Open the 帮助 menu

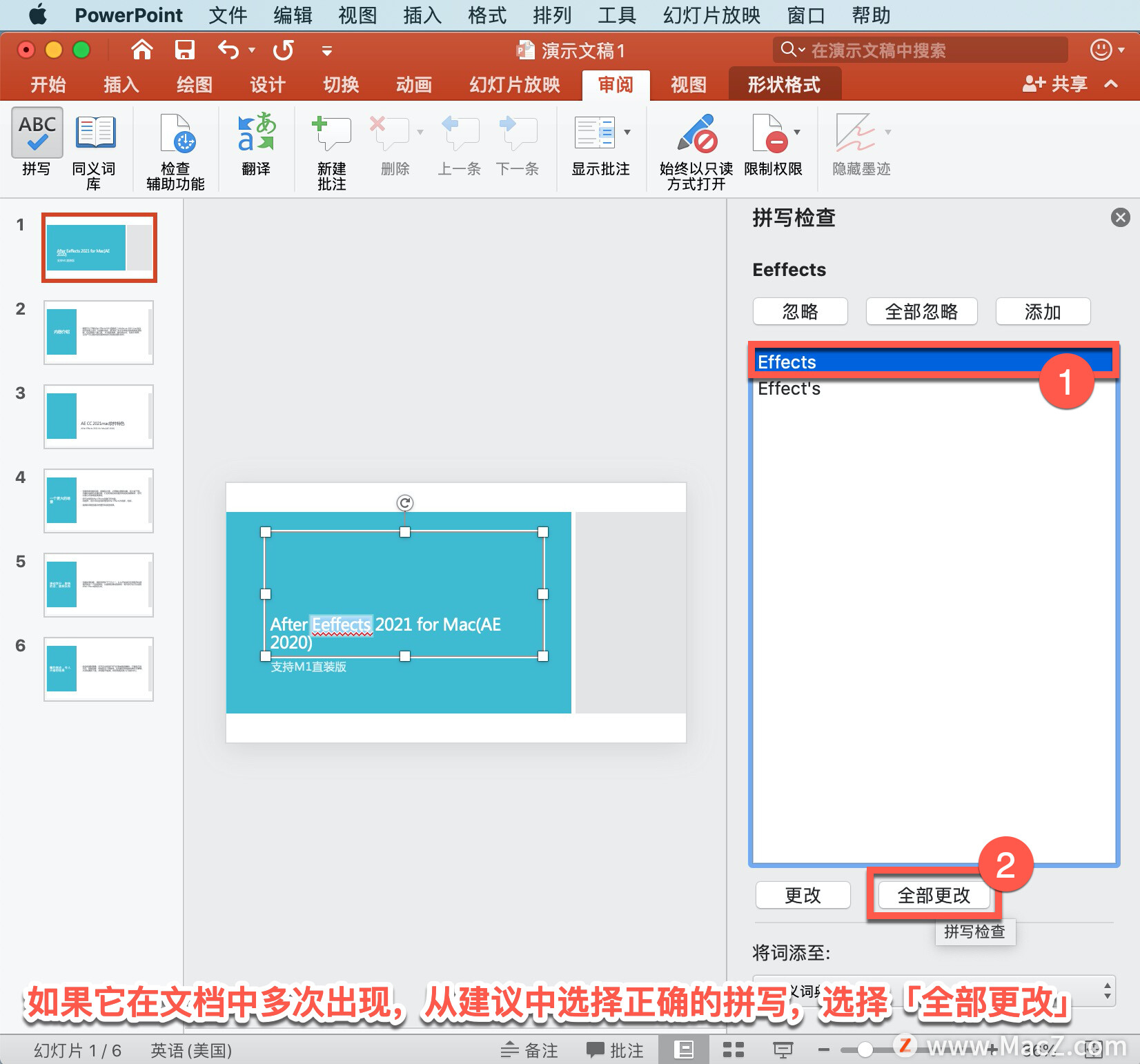tap(871, 14)
